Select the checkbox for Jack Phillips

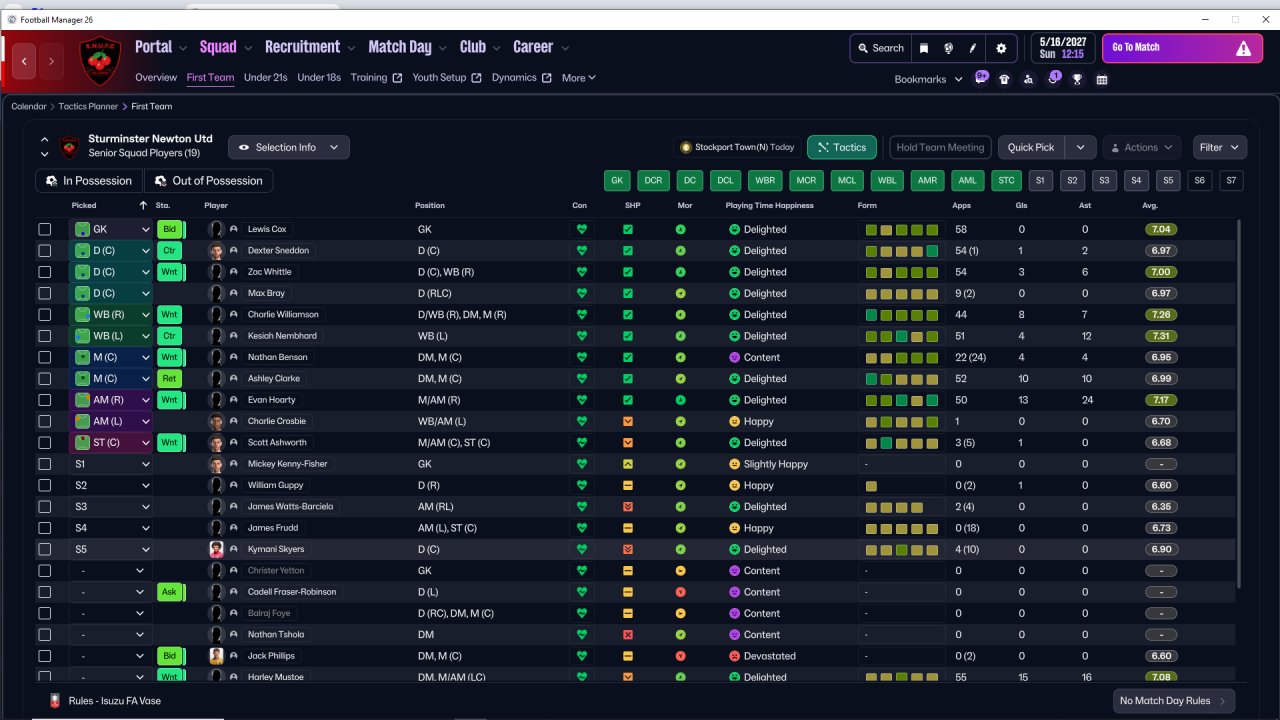44,656
